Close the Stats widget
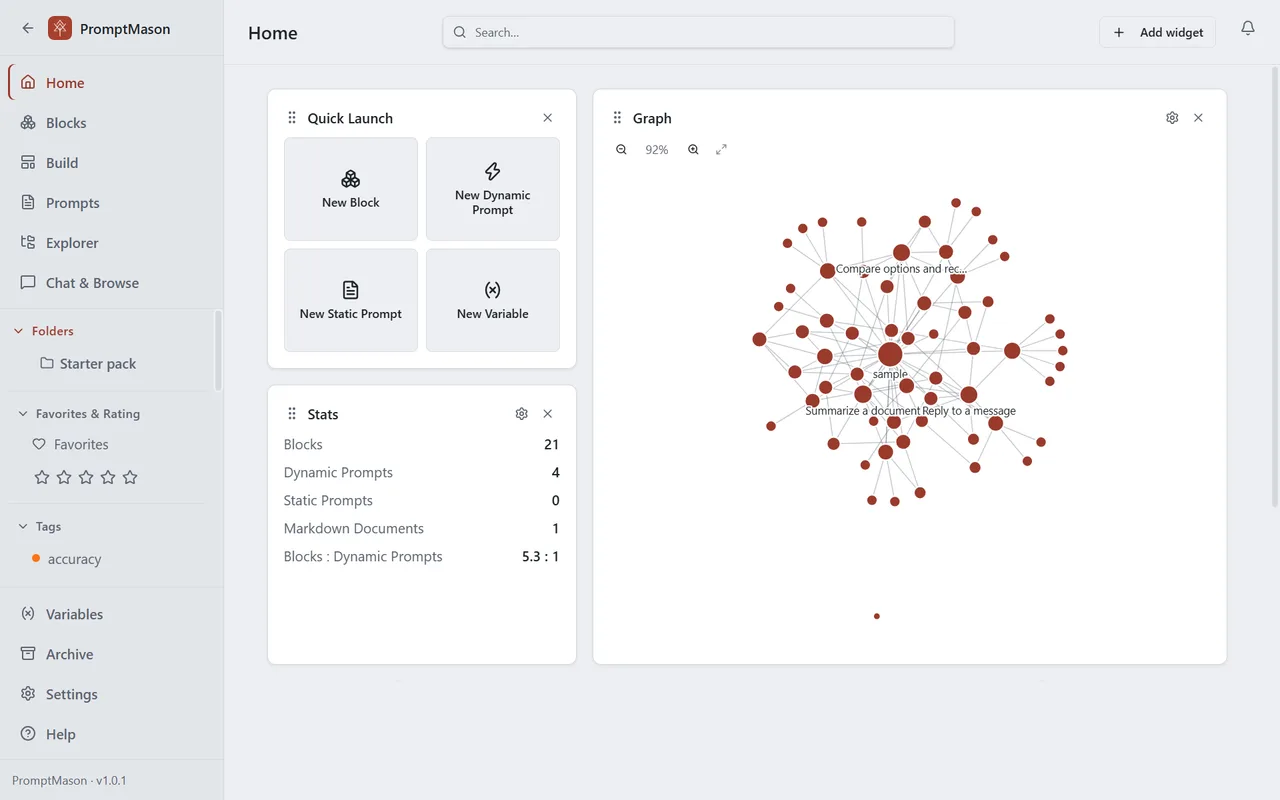Viewport: 1280px width, 800px height. coord(547,414)
